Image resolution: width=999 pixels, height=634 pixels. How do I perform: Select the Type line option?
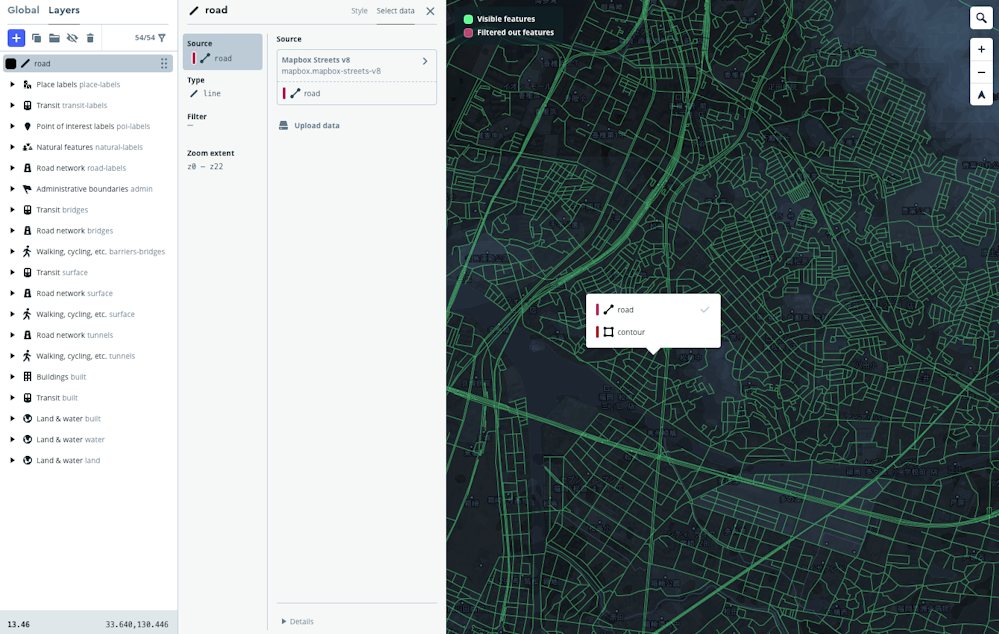[x=222, y=88]
